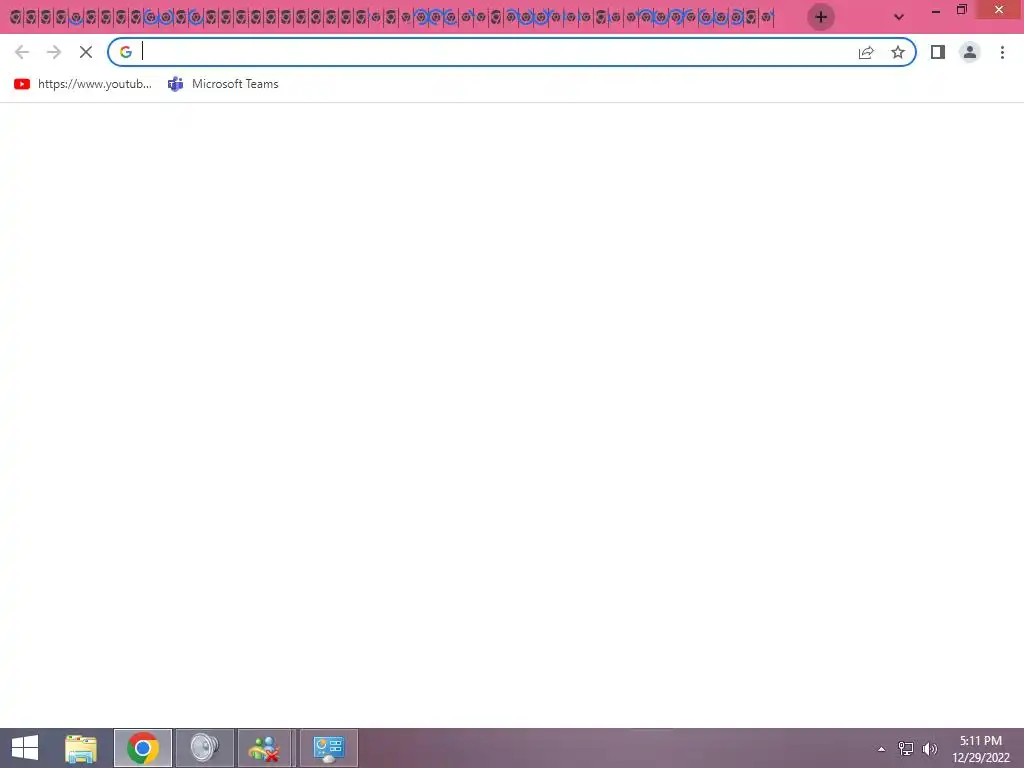Open a new tab with the plus button

point(821,17)
